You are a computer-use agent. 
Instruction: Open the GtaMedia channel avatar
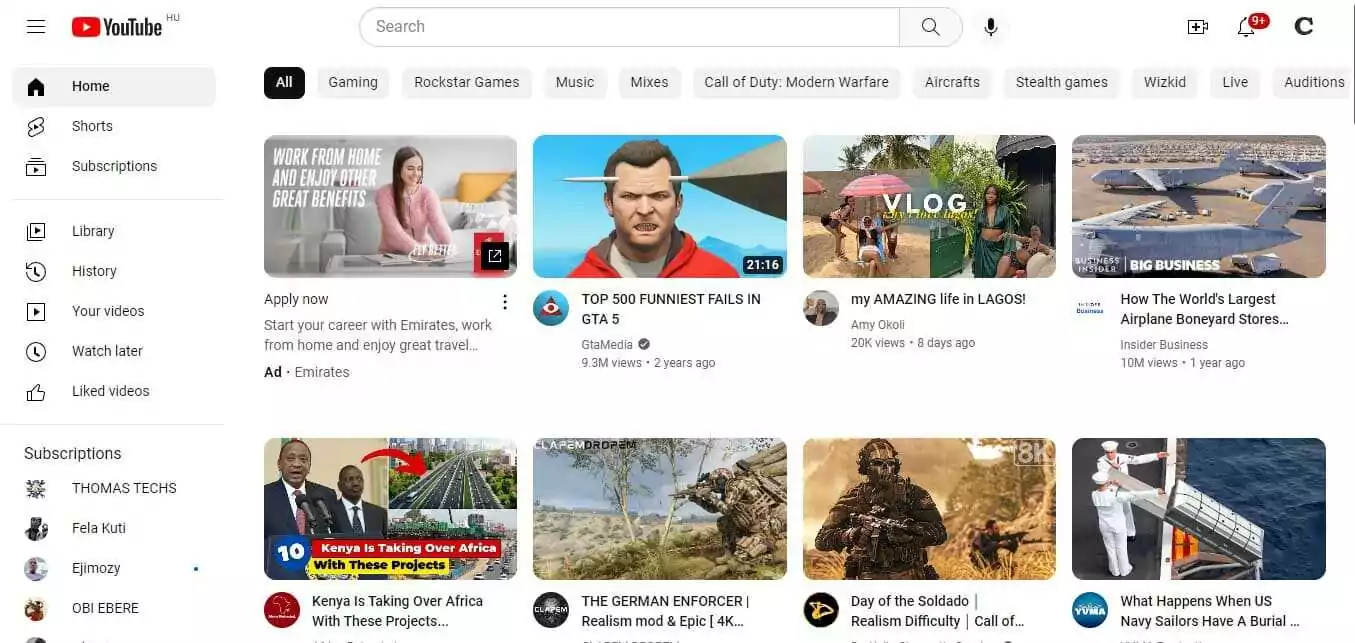[551, 308]
